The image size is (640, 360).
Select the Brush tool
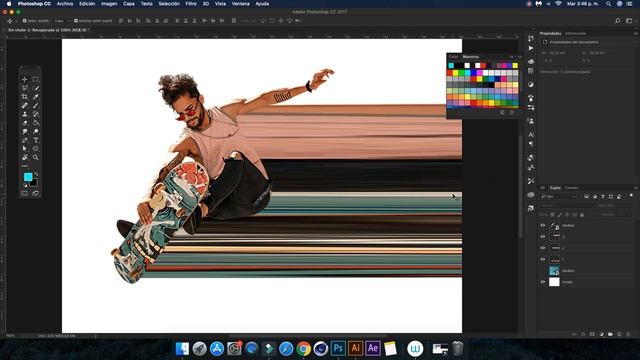coord(36,105)
